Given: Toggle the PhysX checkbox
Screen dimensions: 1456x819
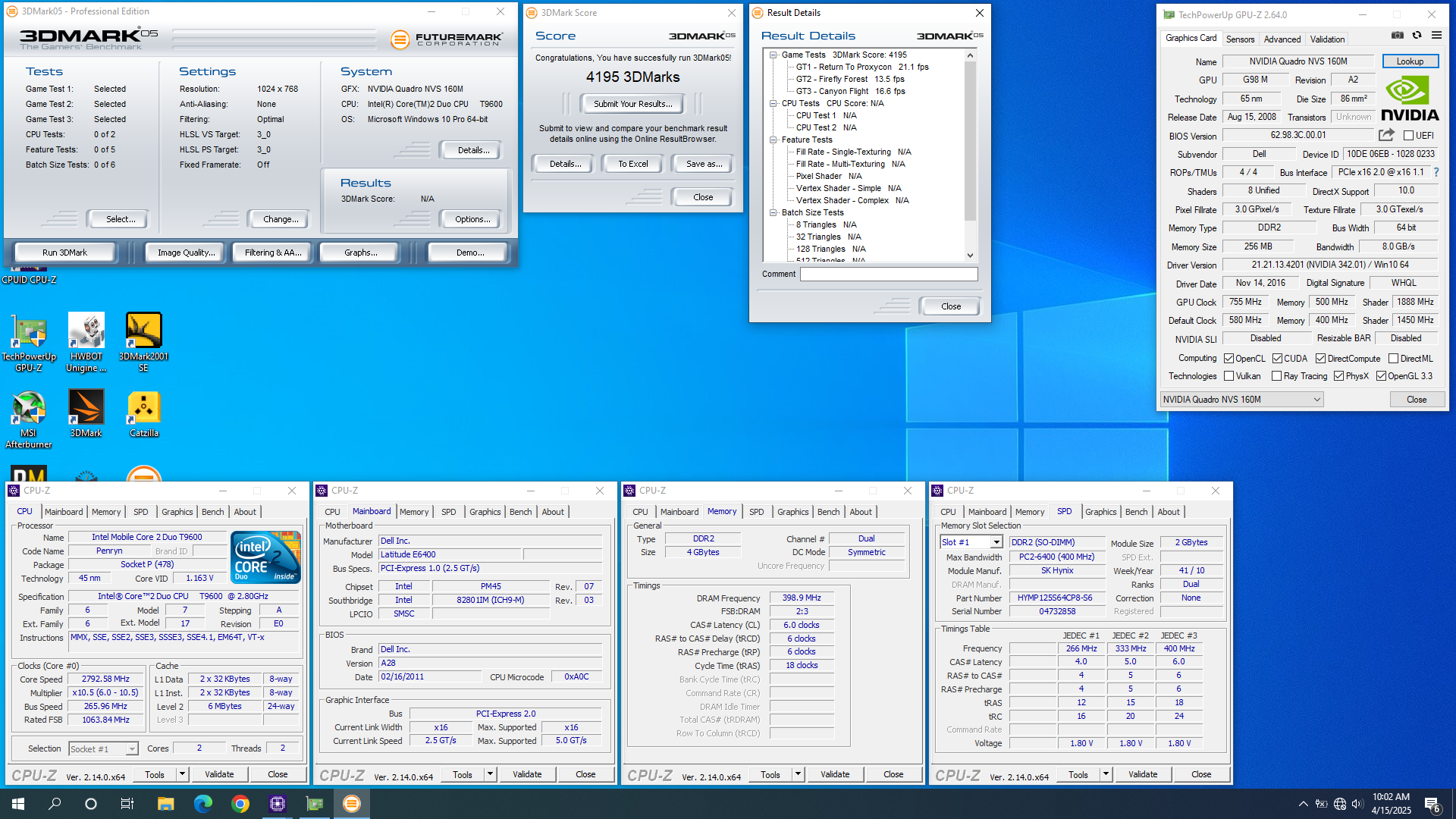Looking at the screenshot, I should pyautogui.click(x=1338, y=376).
